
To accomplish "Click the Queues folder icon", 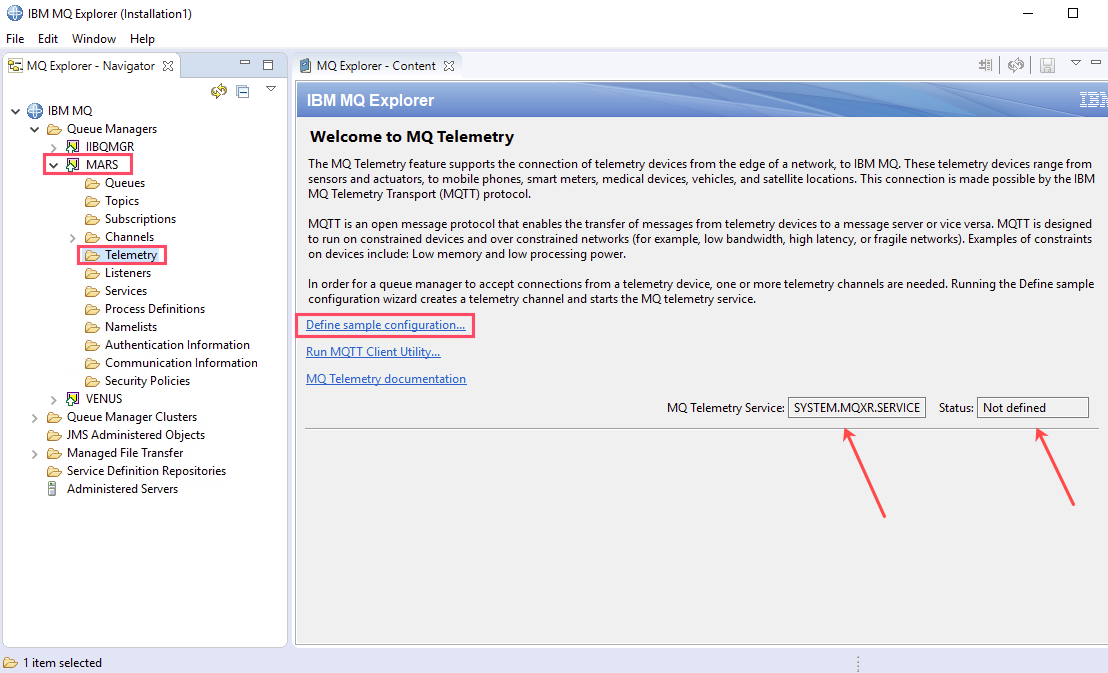I will (92, 183).
